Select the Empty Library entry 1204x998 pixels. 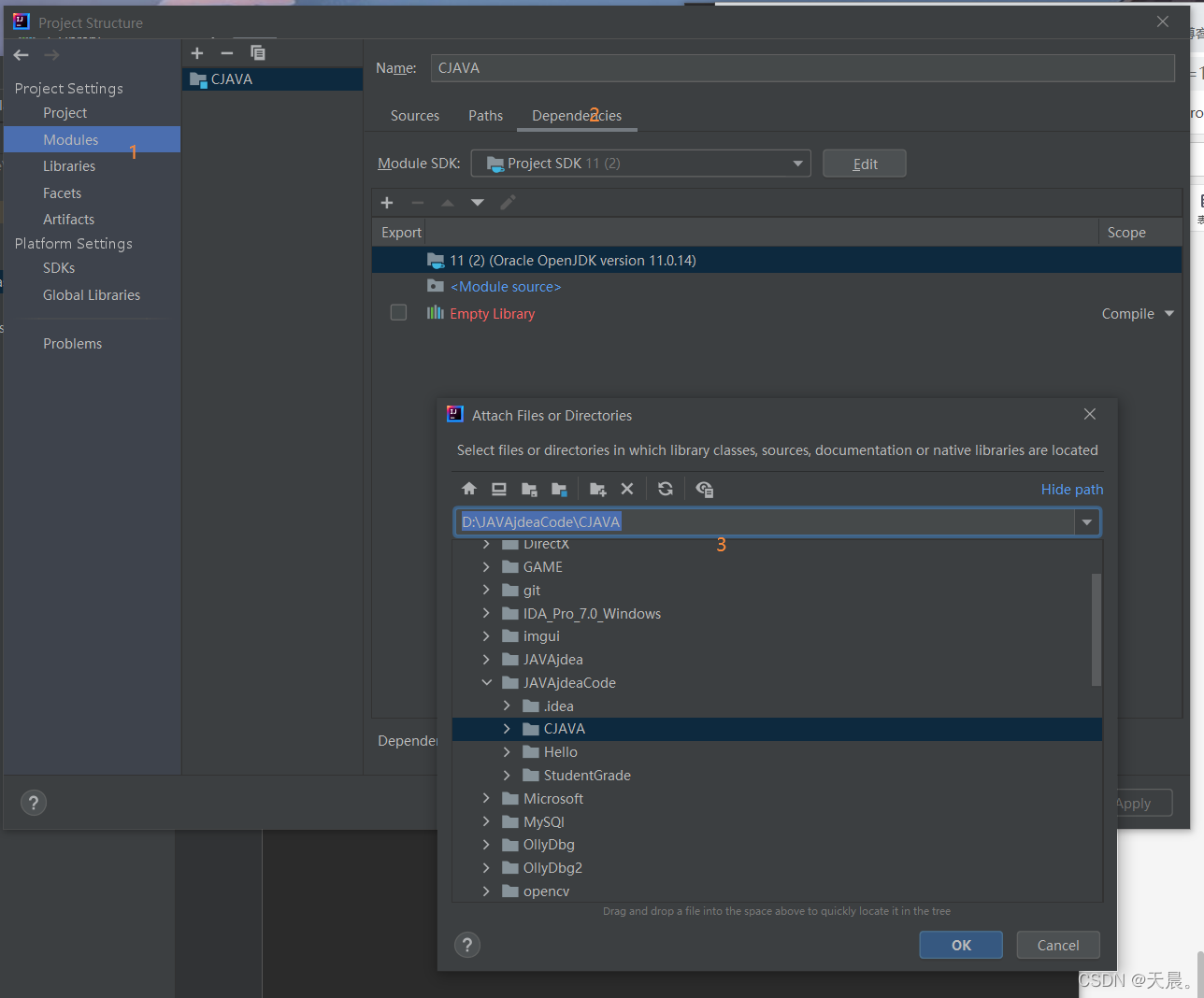(493, 314)
